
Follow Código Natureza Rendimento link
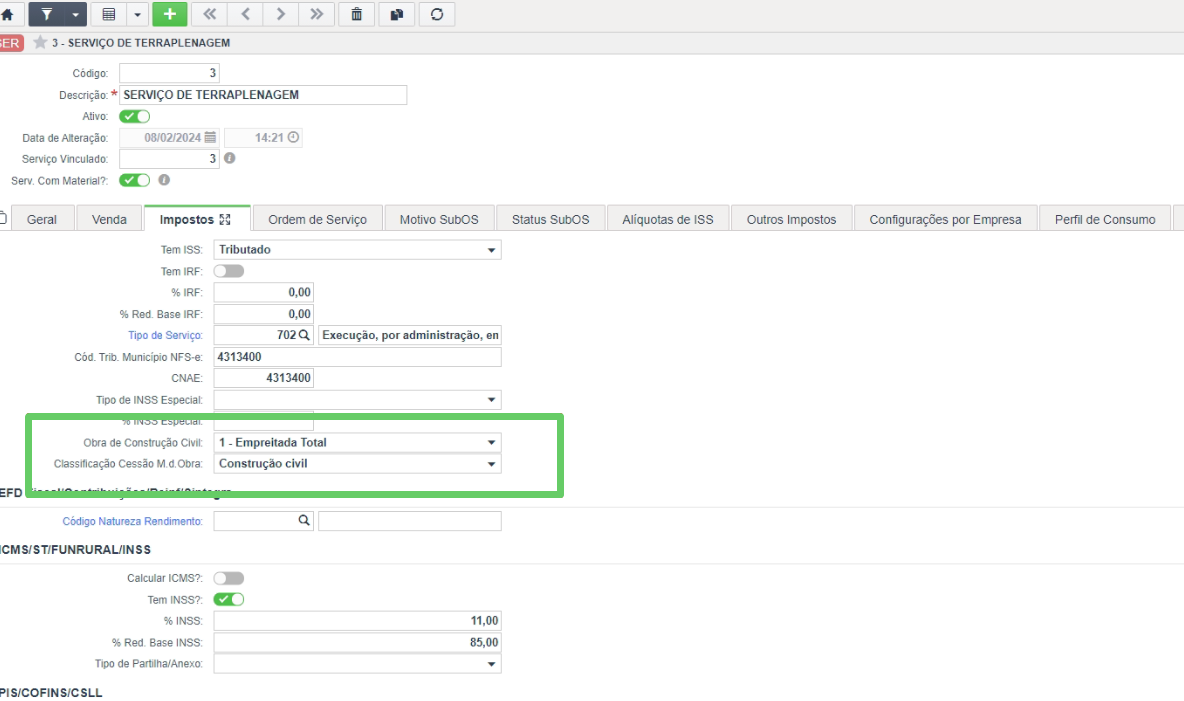132,520
